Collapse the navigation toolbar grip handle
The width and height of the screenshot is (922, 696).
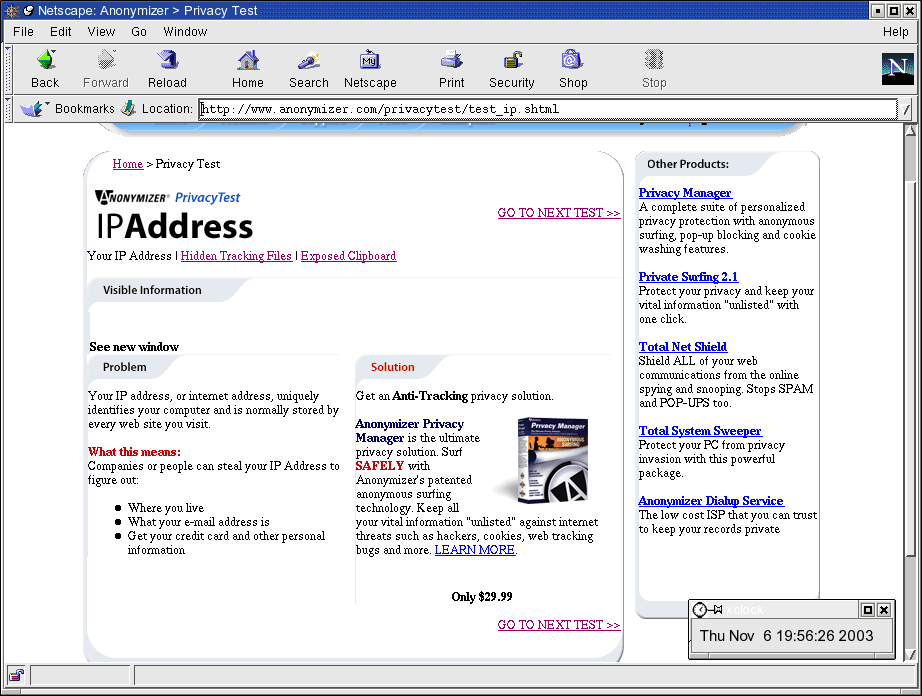click(8, 69)
